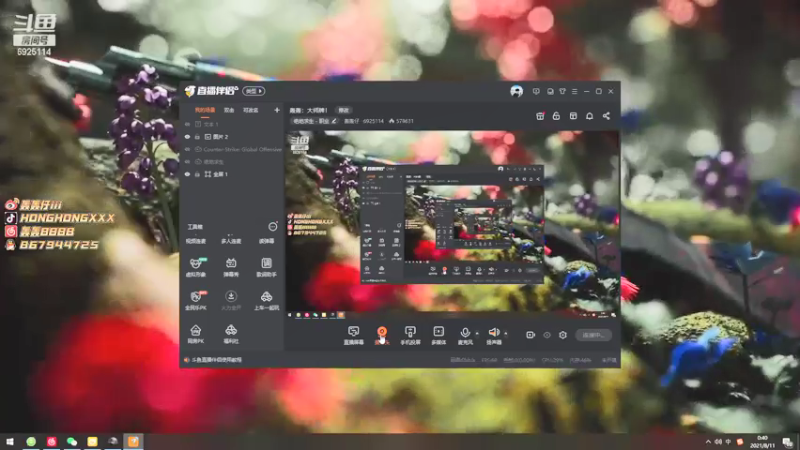Expand microphone options arrow
This screenshot has width=800, height=450.
point(477,334)
